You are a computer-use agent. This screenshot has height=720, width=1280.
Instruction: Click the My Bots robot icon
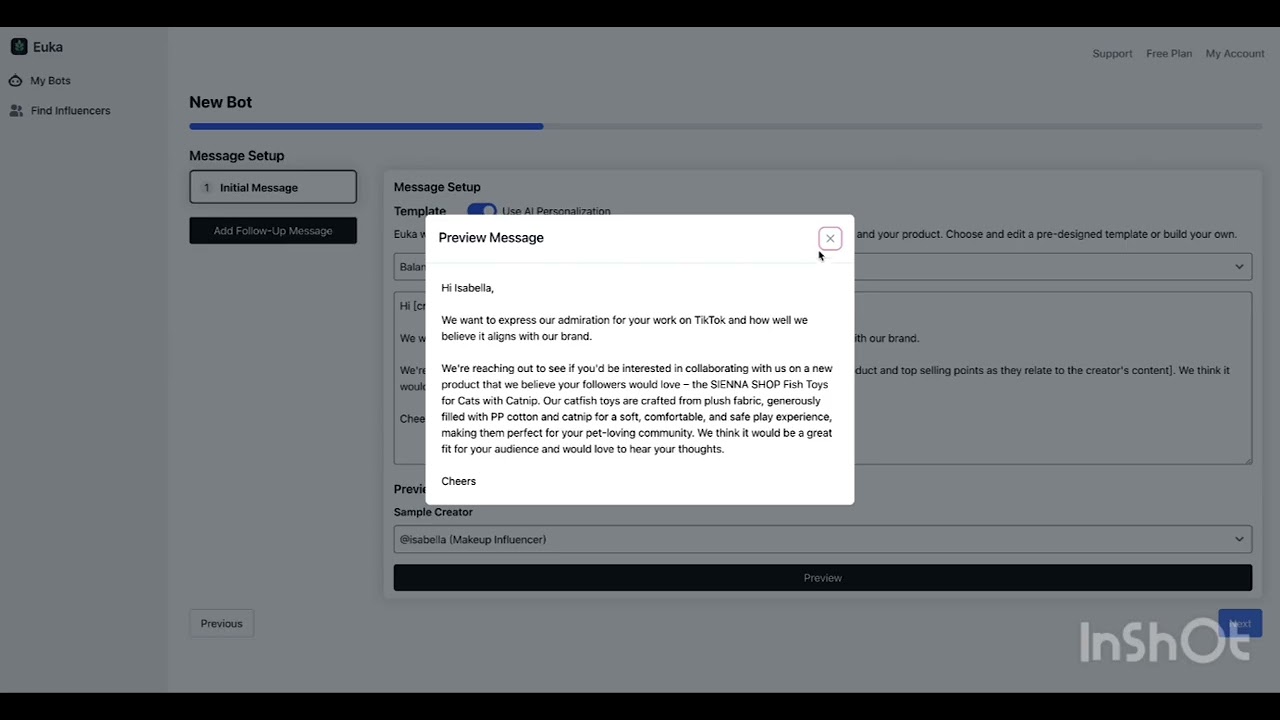point(16,80)
